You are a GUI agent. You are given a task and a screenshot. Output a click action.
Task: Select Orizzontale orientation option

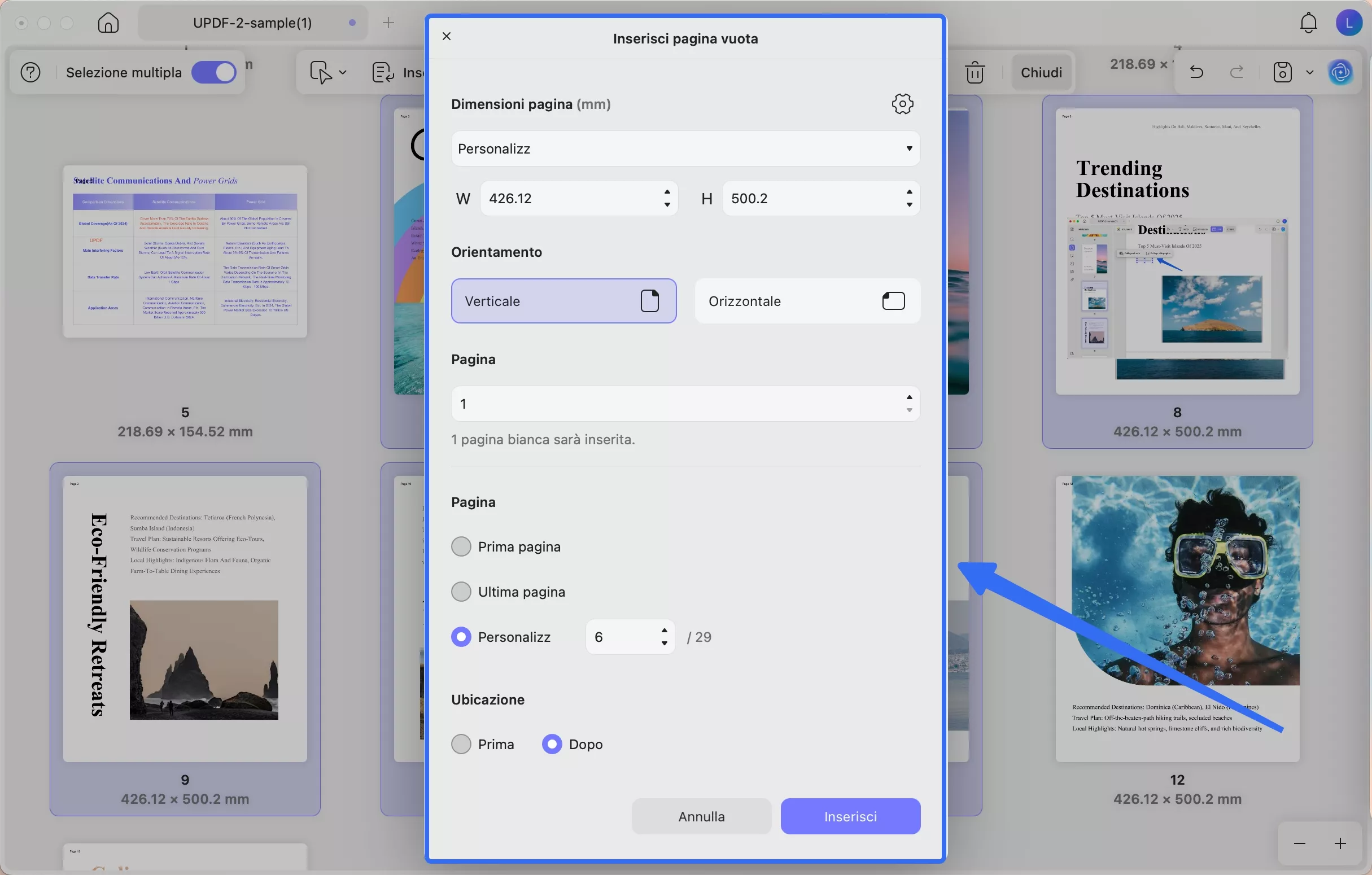[x=807, y=301]
